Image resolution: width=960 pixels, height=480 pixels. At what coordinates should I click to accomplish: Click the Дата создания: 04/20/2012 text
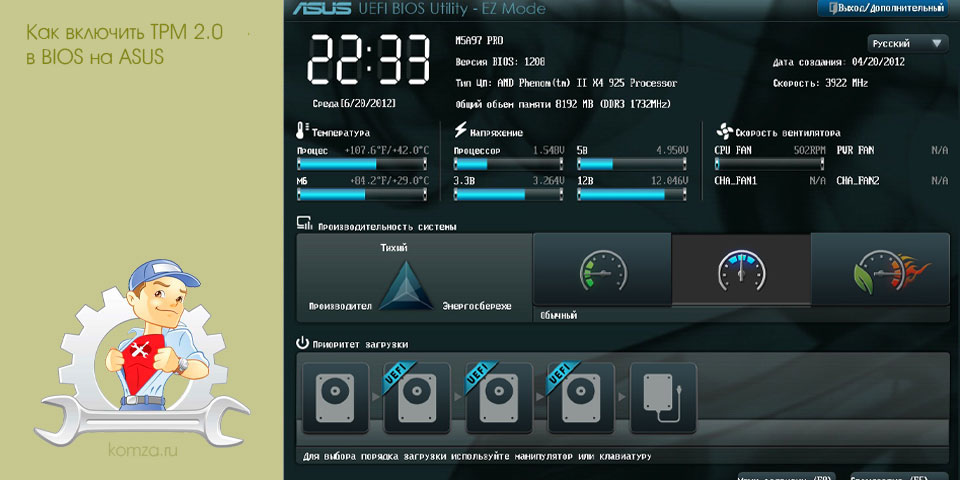point(839,62)
